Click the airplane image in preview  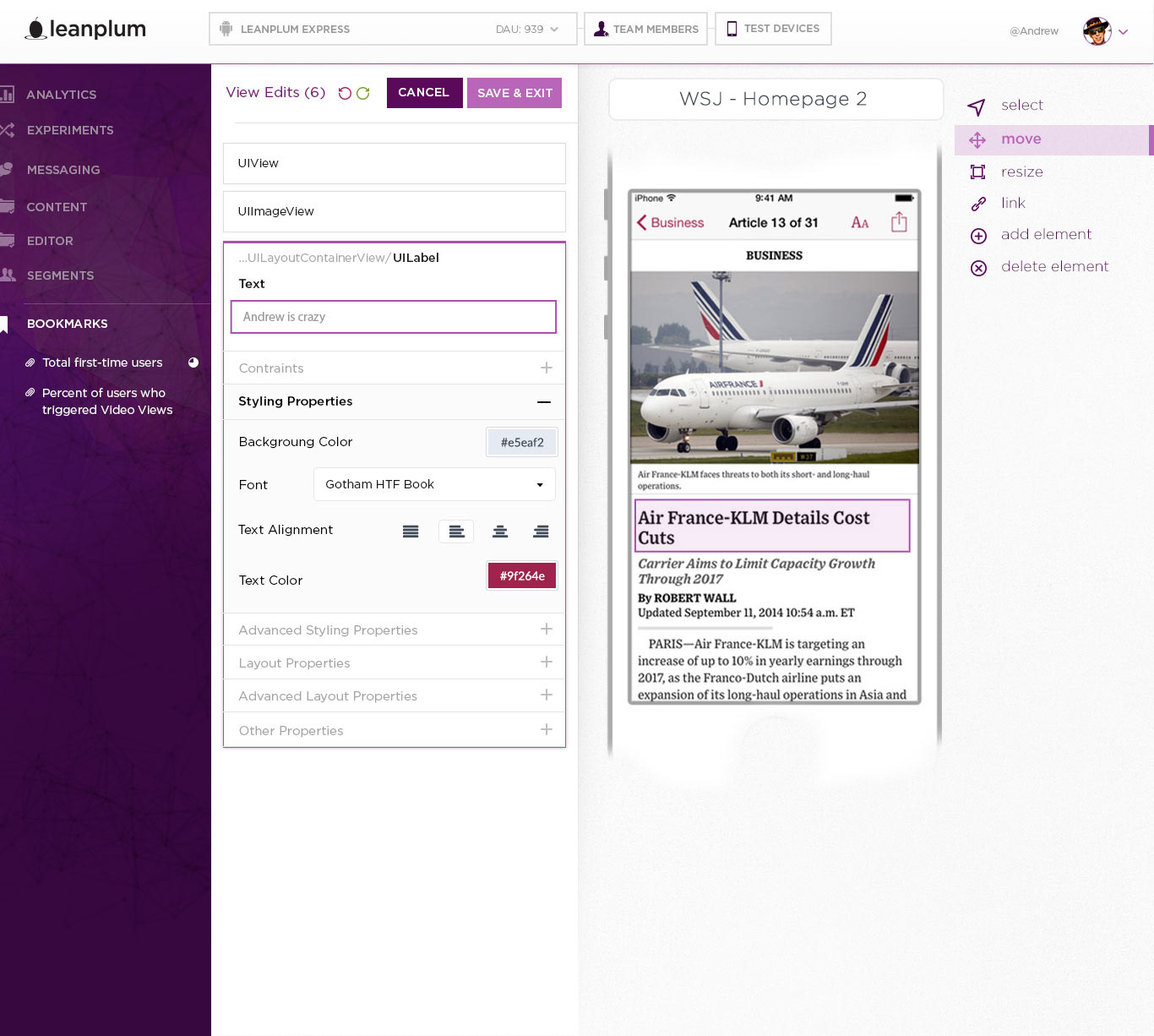coord(775,368)
